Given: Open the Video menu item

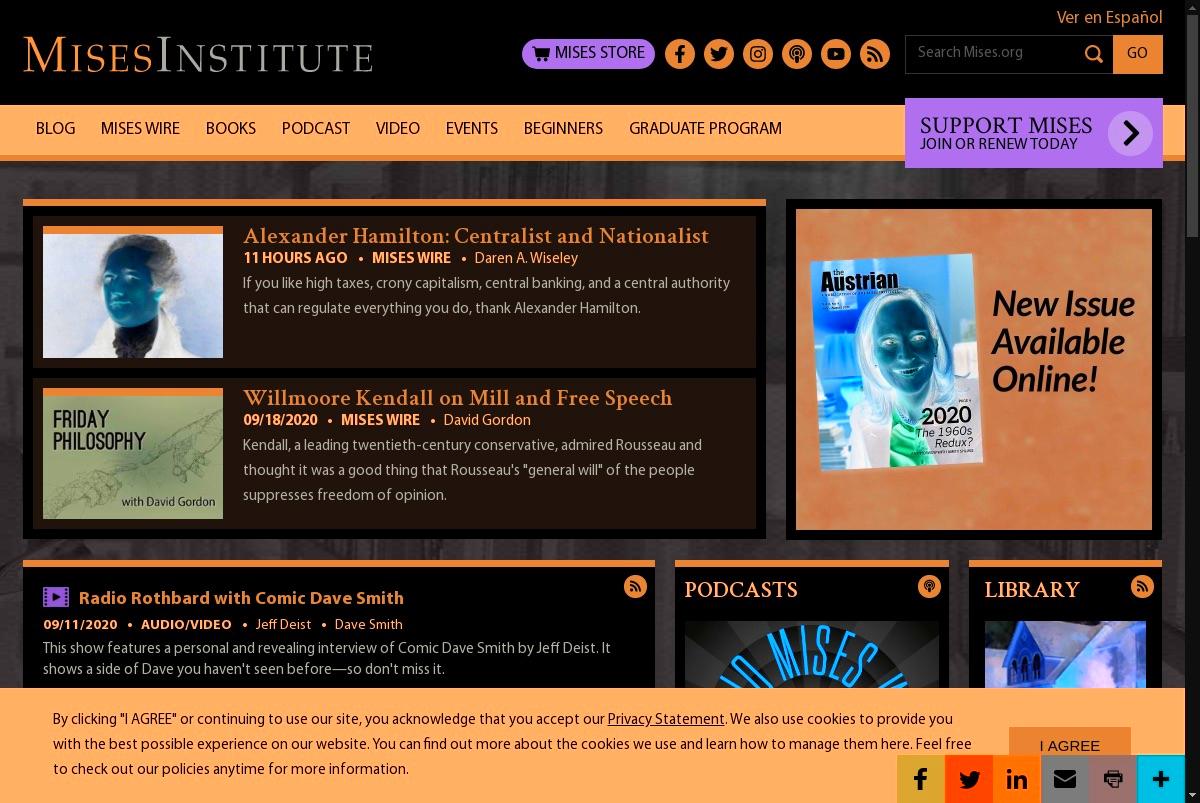Looking at the screenshot, I should (398, 129).
